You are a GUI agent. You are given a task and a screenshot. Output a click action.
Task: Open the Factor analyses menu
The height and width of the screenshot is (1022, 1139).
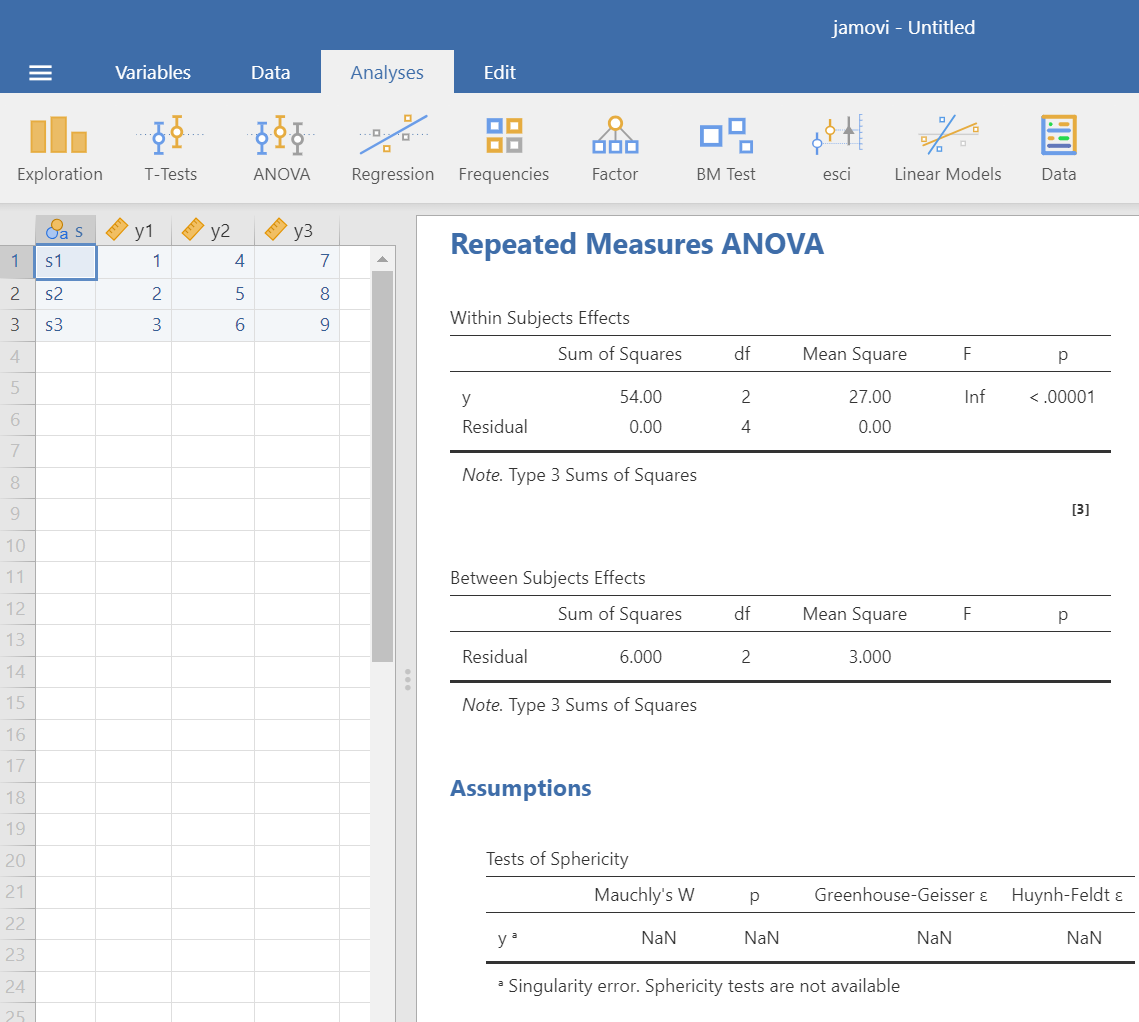(x=615, y=149)
